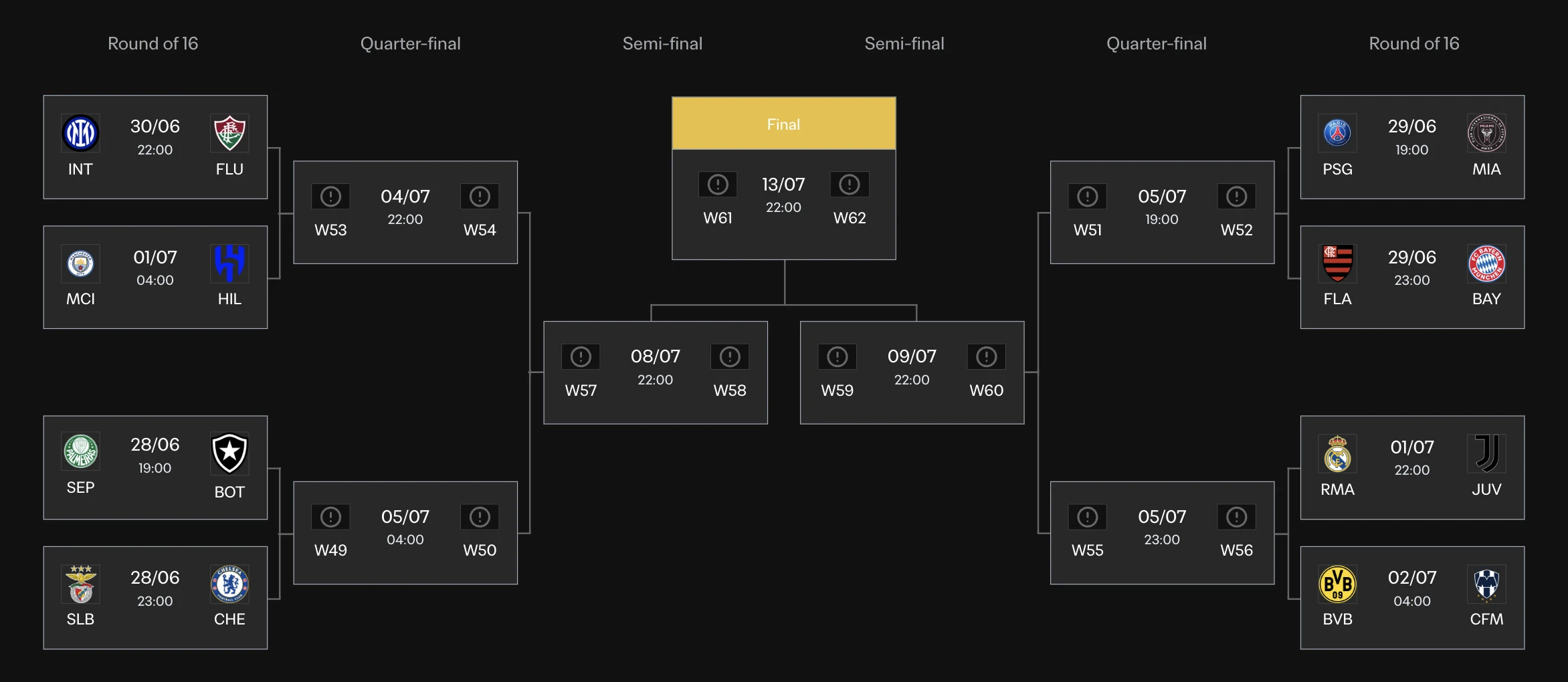Open the MCI vs HIL match date 01/07
Image resolution: width=1568 pixels, height=682 pixels.
155,257
